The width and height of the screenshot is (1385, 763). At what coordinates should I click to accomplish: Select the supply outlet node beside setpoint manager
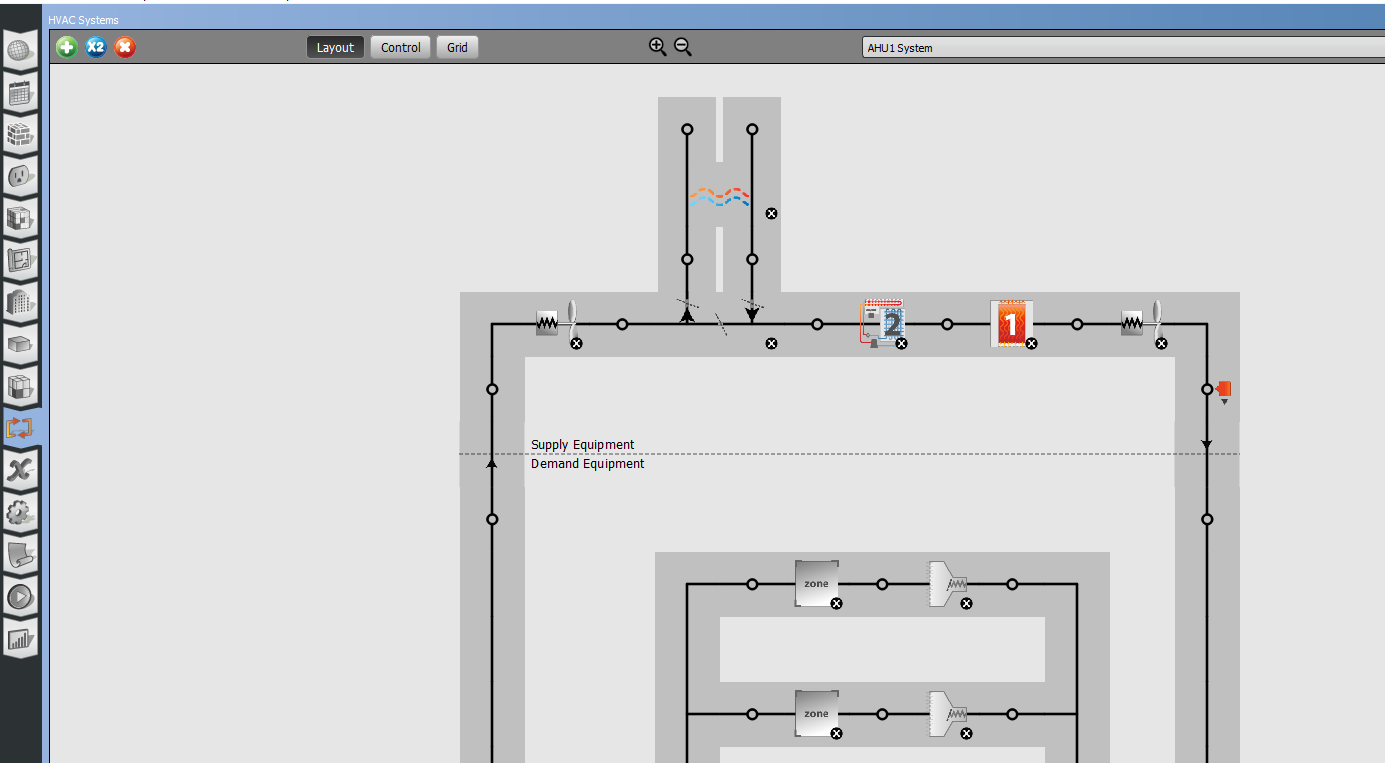coord(1207,389)
